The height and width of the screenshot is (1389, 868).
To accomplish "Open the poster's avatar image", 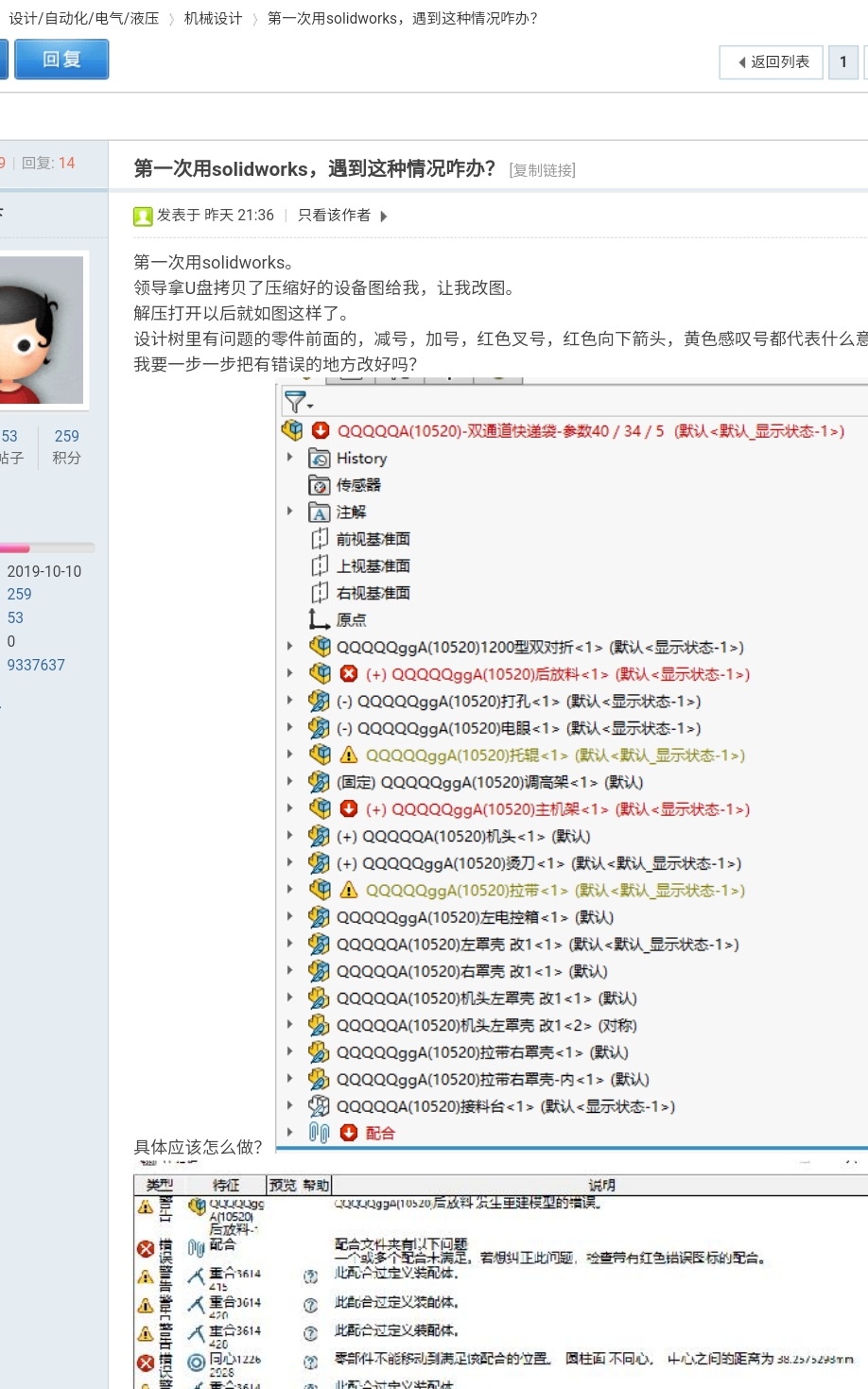I will coord(42,330).
